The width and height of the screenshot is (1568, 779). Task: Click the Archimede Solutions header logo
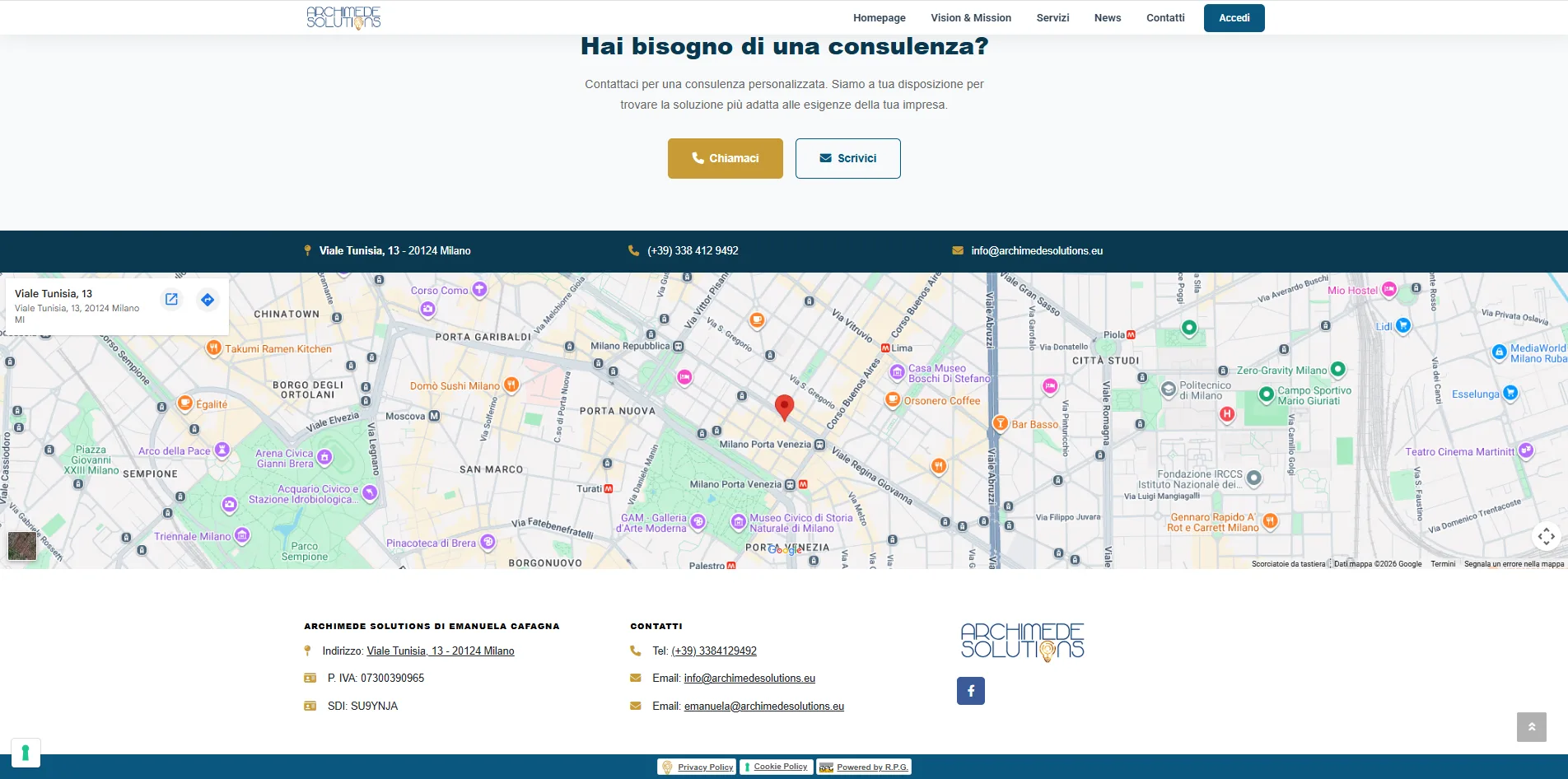tap(343, 17)
